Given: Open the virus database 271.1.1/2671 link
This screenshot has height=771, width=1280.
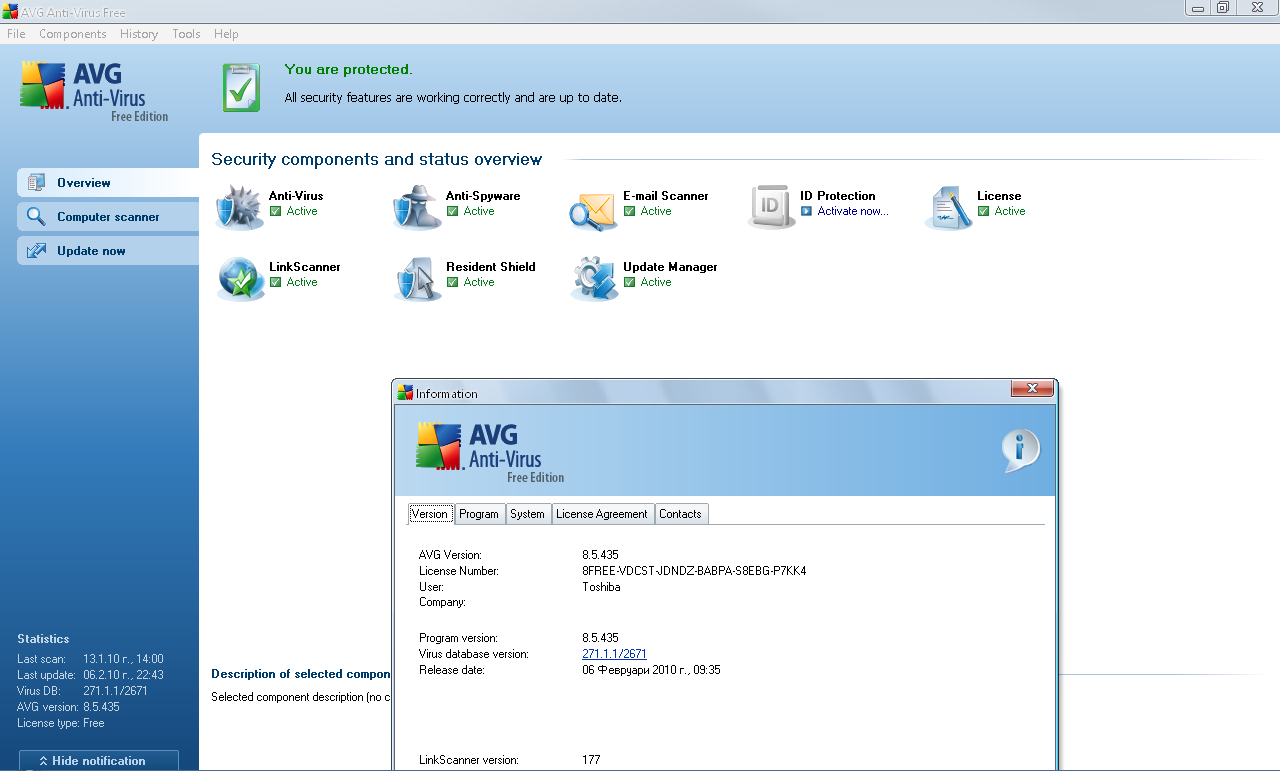Looking at the screenshot, I should click(614, 654).
